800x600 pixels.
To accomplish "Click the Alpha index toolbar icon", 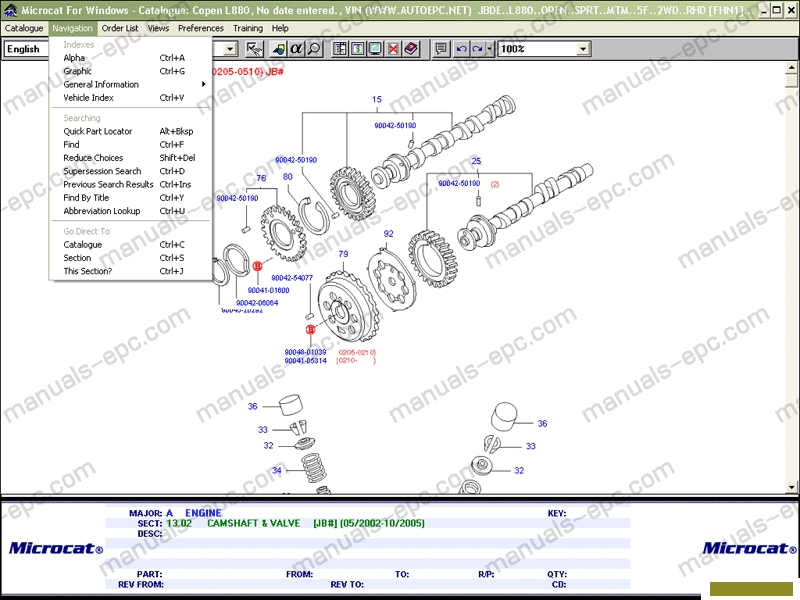I will 296,49.
